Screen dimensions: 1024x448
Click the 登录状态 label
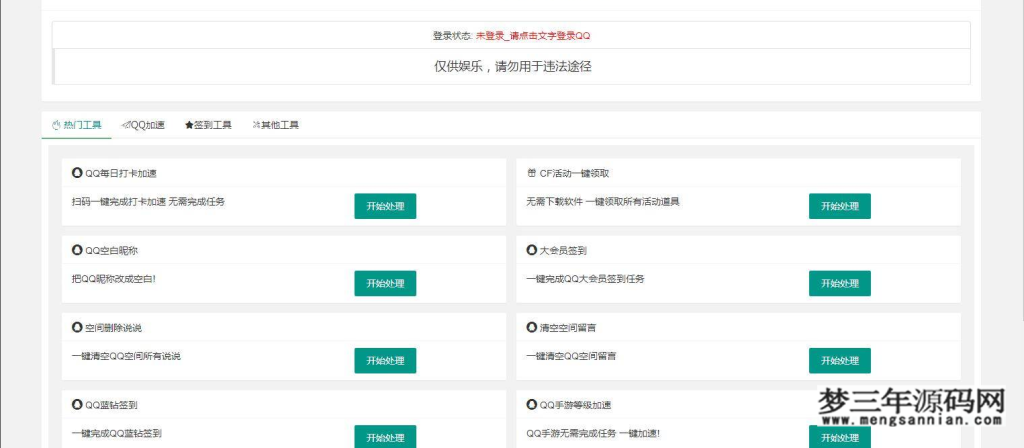452,36
